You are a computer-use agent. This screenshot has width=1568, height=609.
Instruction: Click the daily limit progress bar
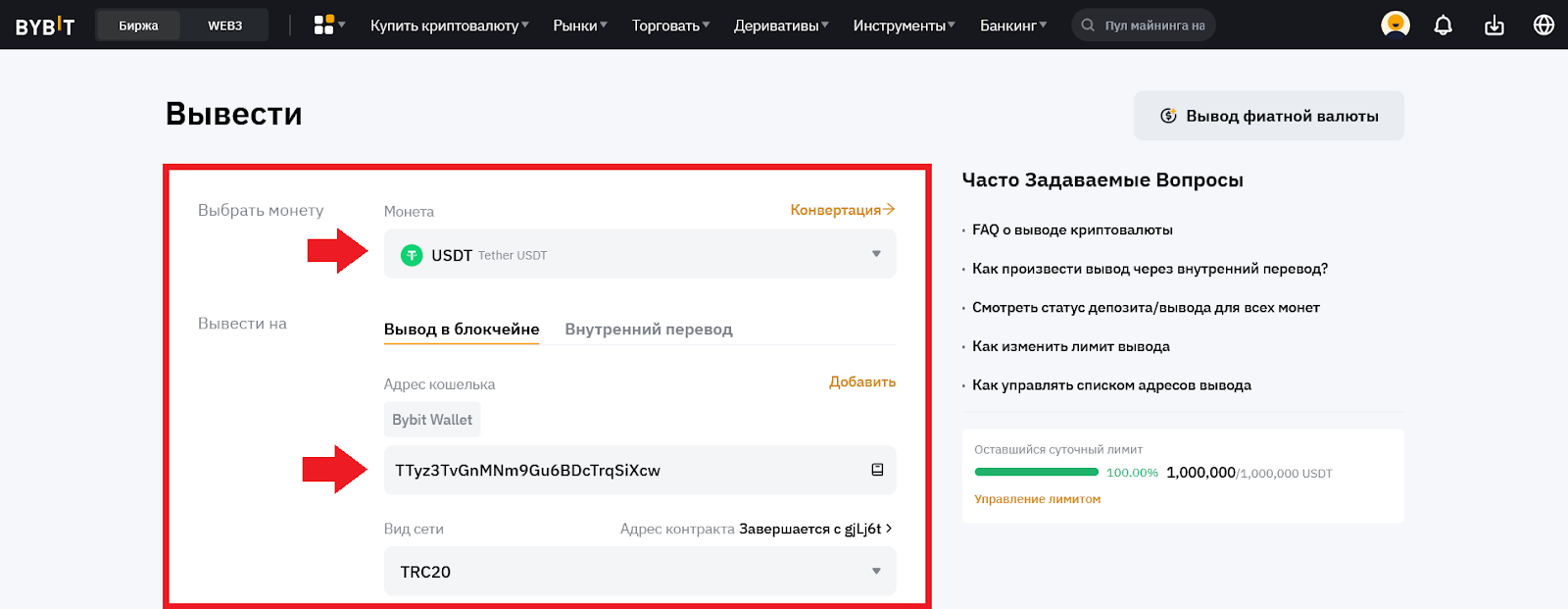[x=1036, y=472]
